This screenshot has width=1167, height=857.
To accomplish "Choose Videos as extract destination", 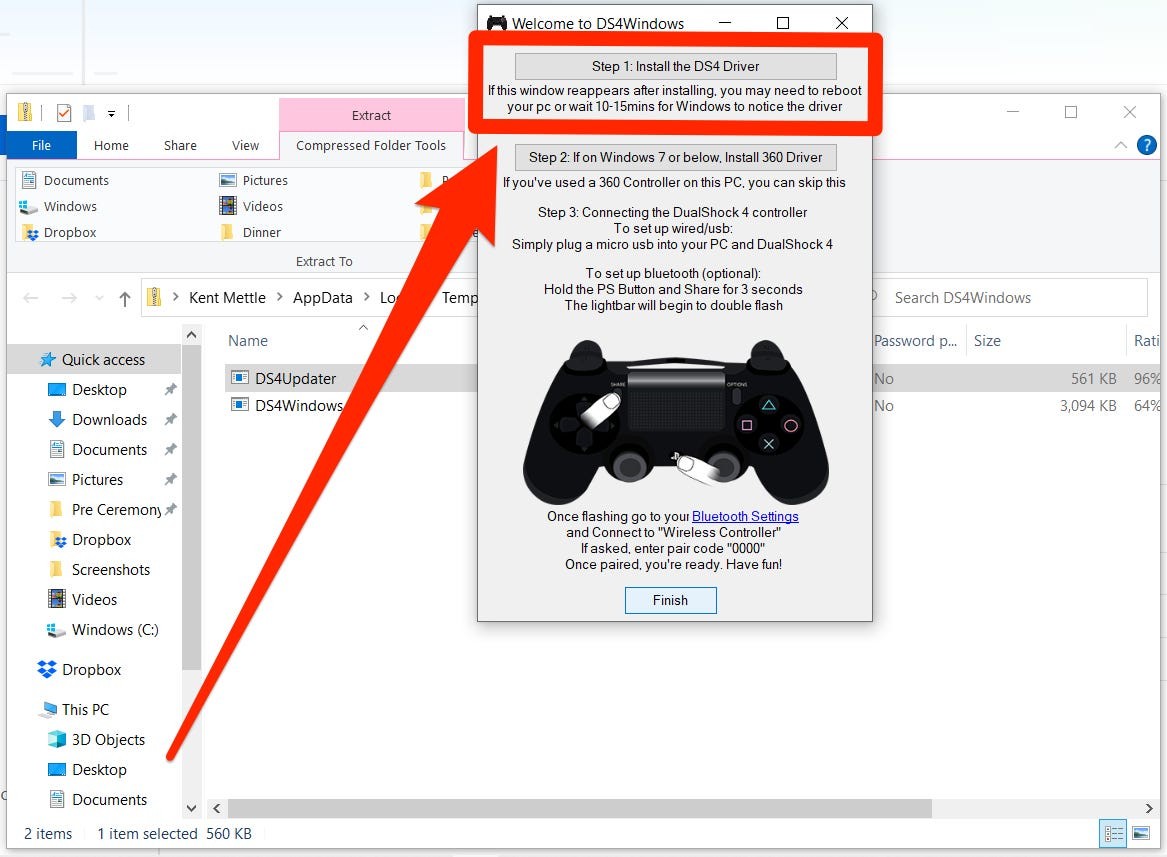I will (251, 206).
